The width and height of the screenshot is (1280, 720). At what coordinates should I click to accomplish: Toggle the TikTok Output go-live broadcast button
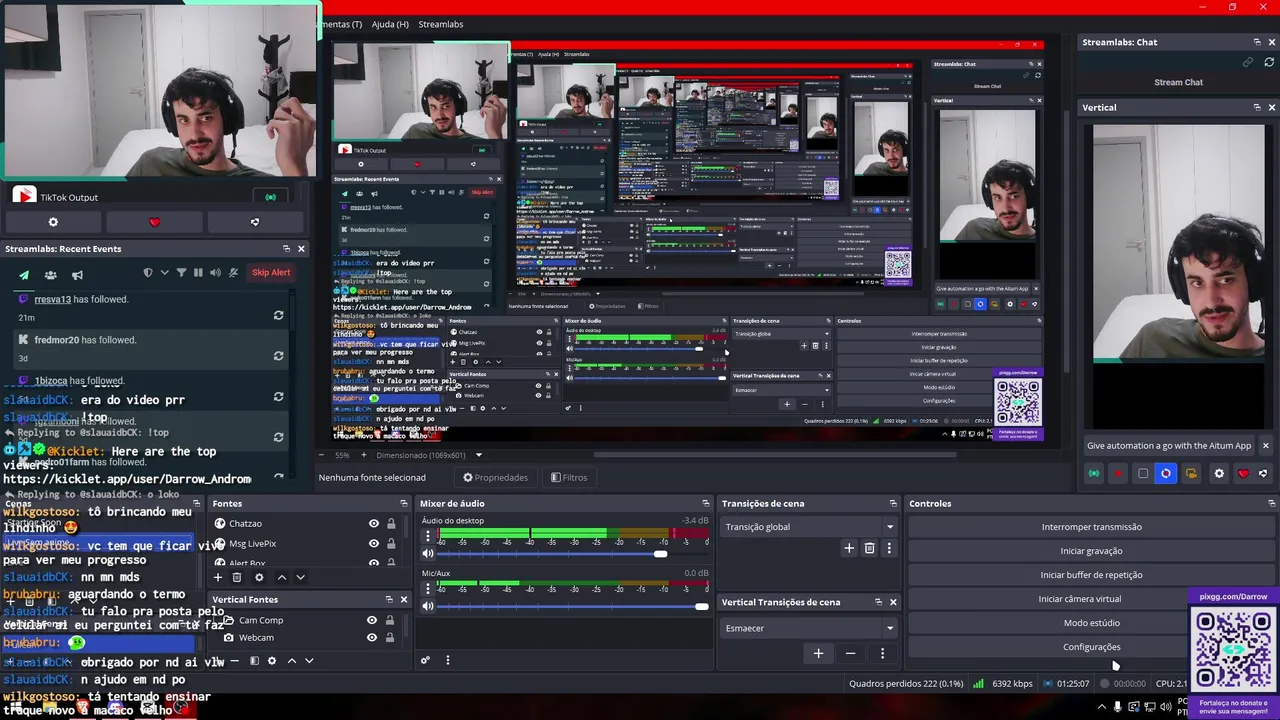coord(270,197)
